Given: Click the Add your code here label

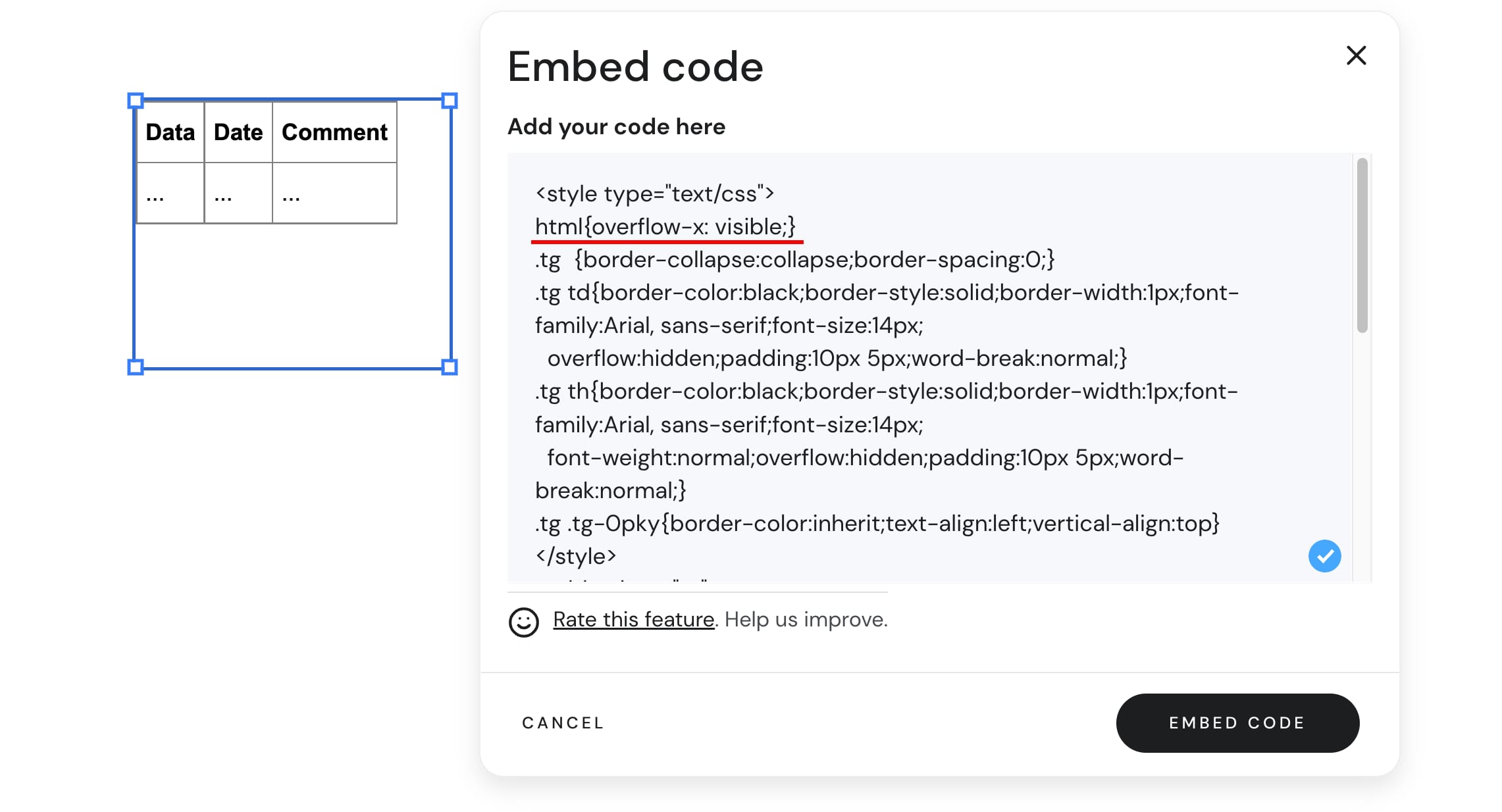Looking at the screenshot, I should point(616,126).
